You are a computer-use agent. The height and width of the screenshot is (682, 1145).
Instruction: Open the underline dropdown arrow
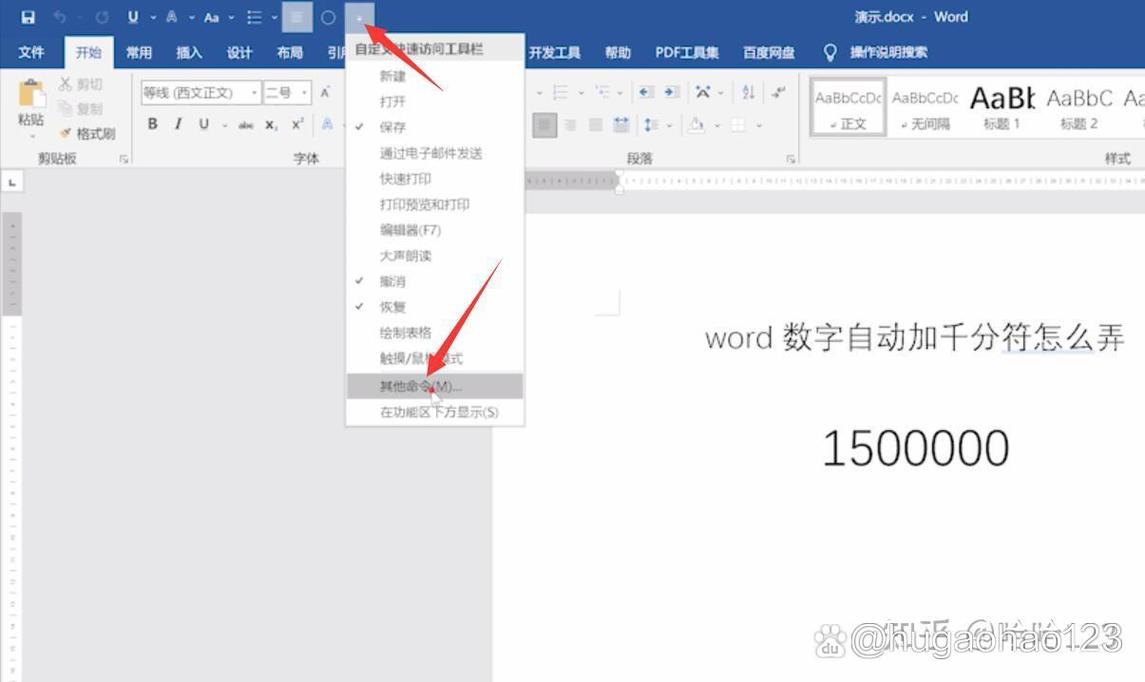(225, 124)
